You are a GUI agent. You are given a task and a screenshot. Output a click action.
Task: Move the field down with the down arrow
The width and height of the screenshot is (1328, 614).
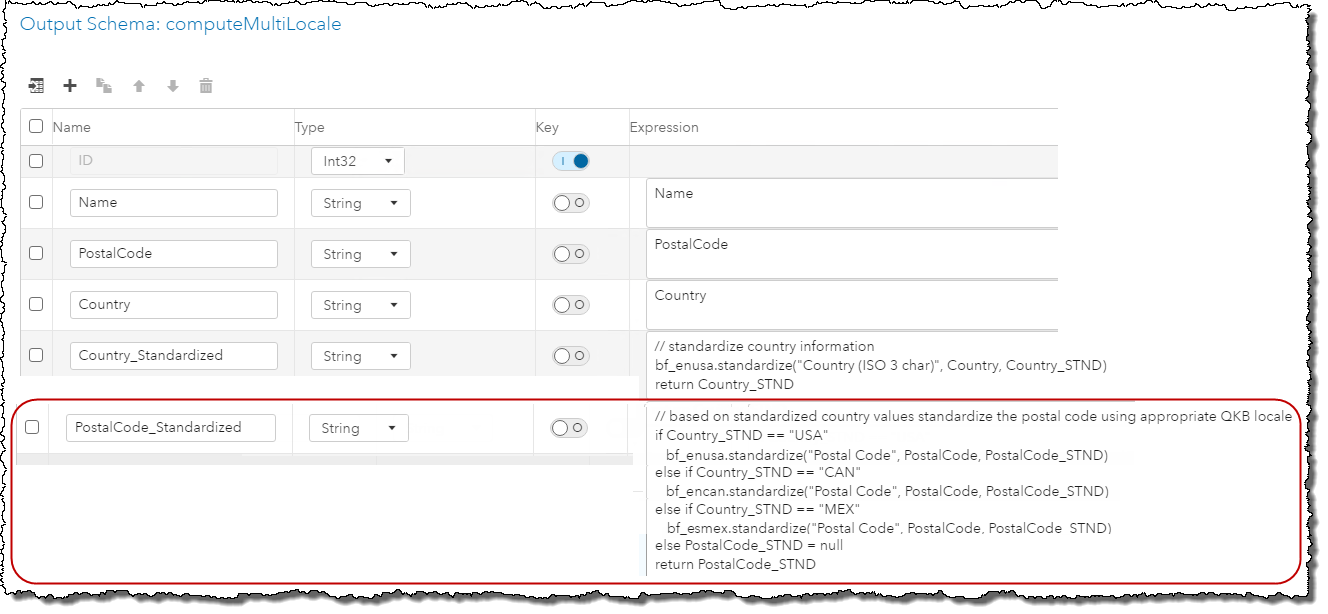point(173,86)
